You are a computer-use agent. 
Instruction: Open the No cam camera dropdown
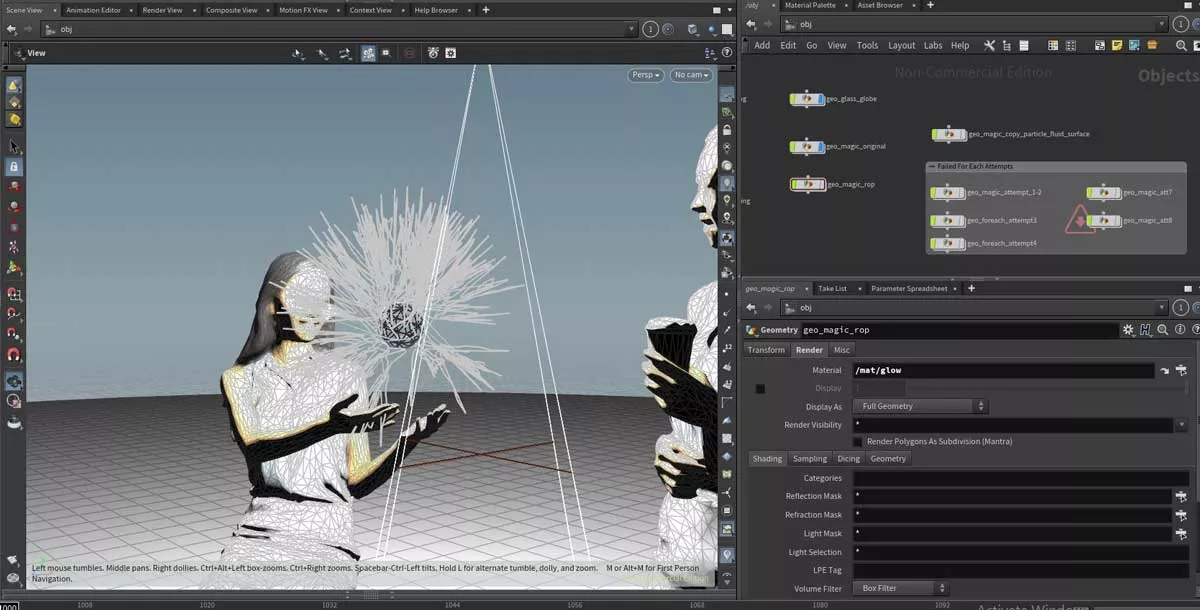[x=691, y=75]
